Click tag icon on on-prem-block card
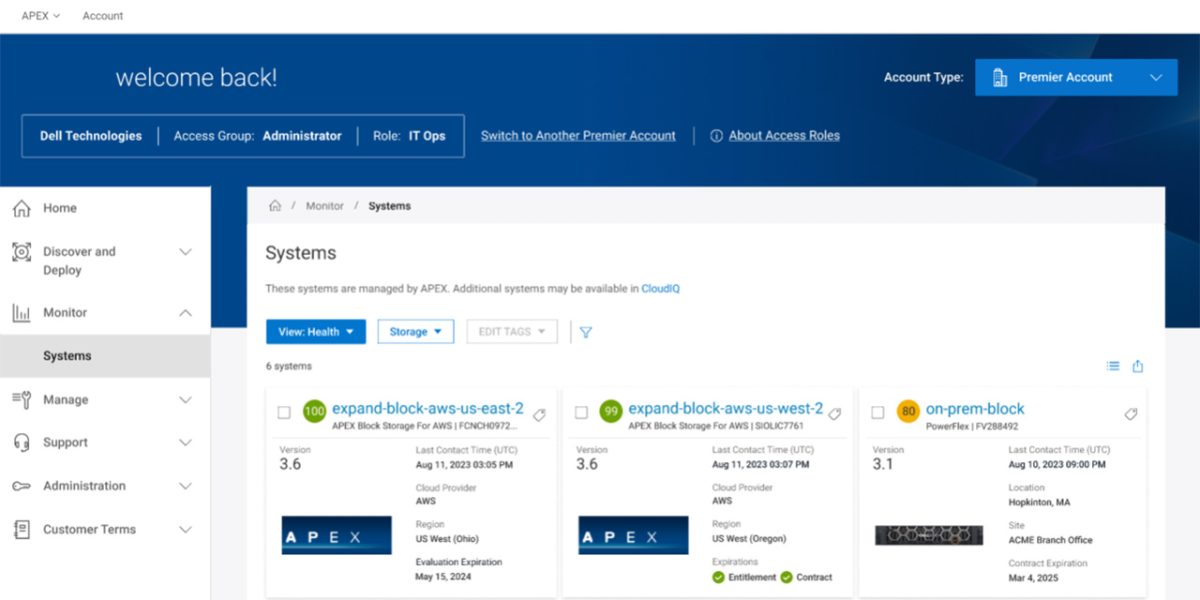Image resolution: width=1200 pixels, height=600 pixels. click(1132, 414)
